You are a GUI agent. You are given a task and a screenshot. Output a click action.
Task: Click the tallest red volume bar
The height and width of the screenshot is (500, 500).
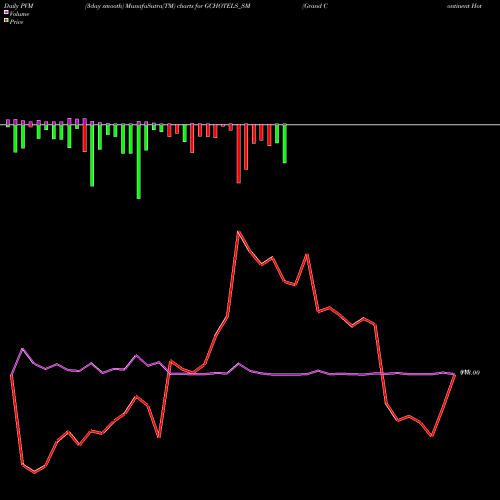[239, 154]
